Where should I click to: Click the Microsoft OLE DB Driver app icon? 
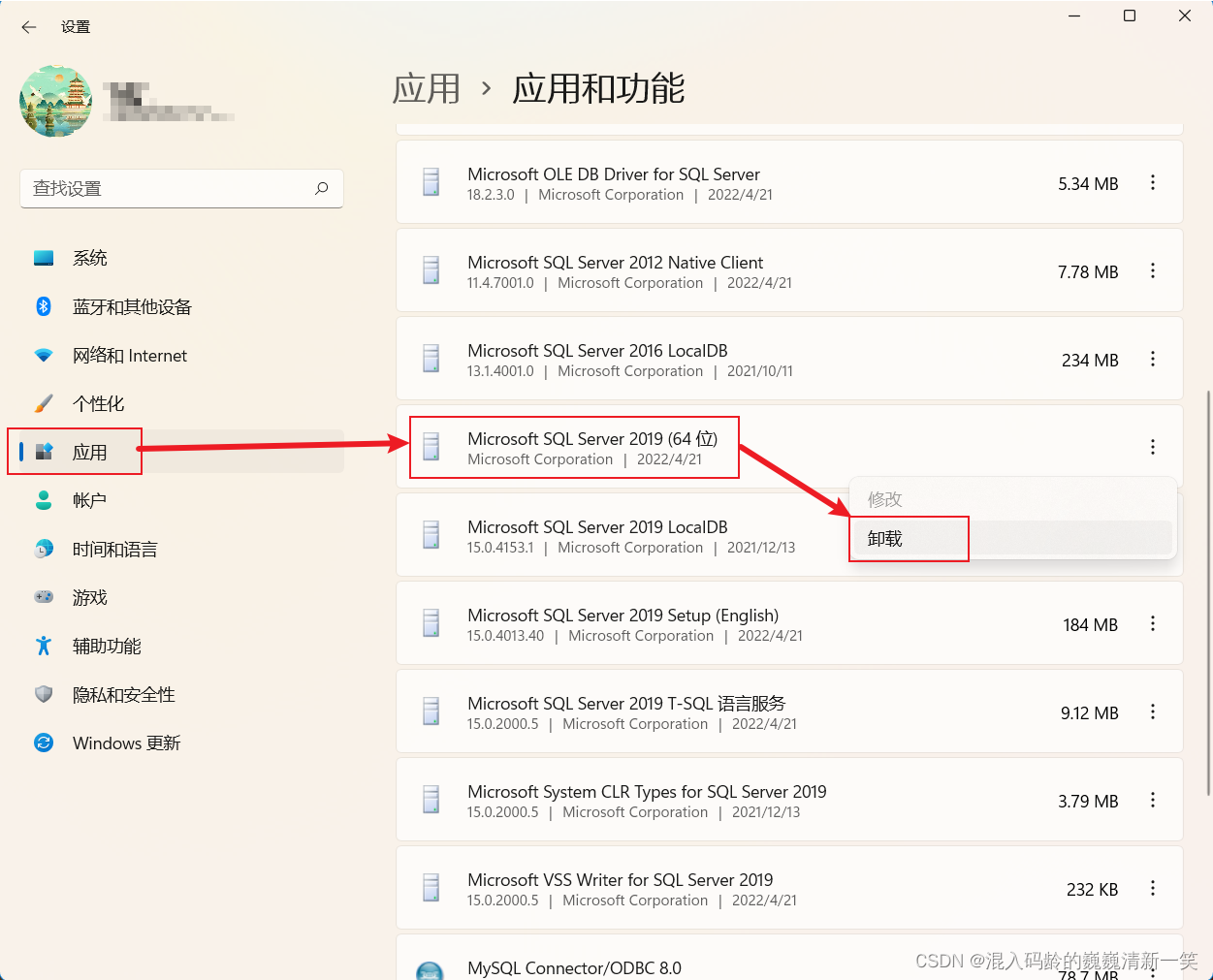pyautogui.click(x=431, y=182)
